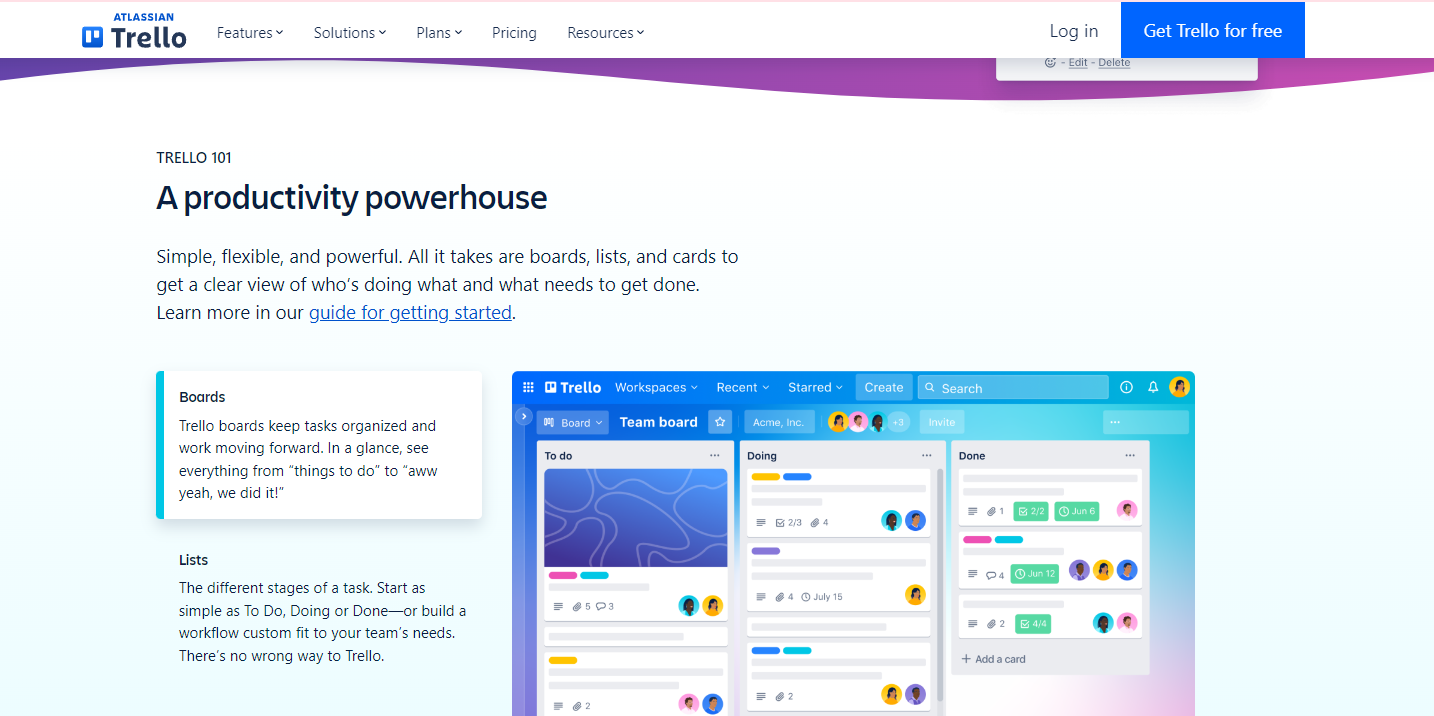Click the comments badge showing 4 in Done
The width and height of the screenshot is (1434, 716).
(995, 574)
